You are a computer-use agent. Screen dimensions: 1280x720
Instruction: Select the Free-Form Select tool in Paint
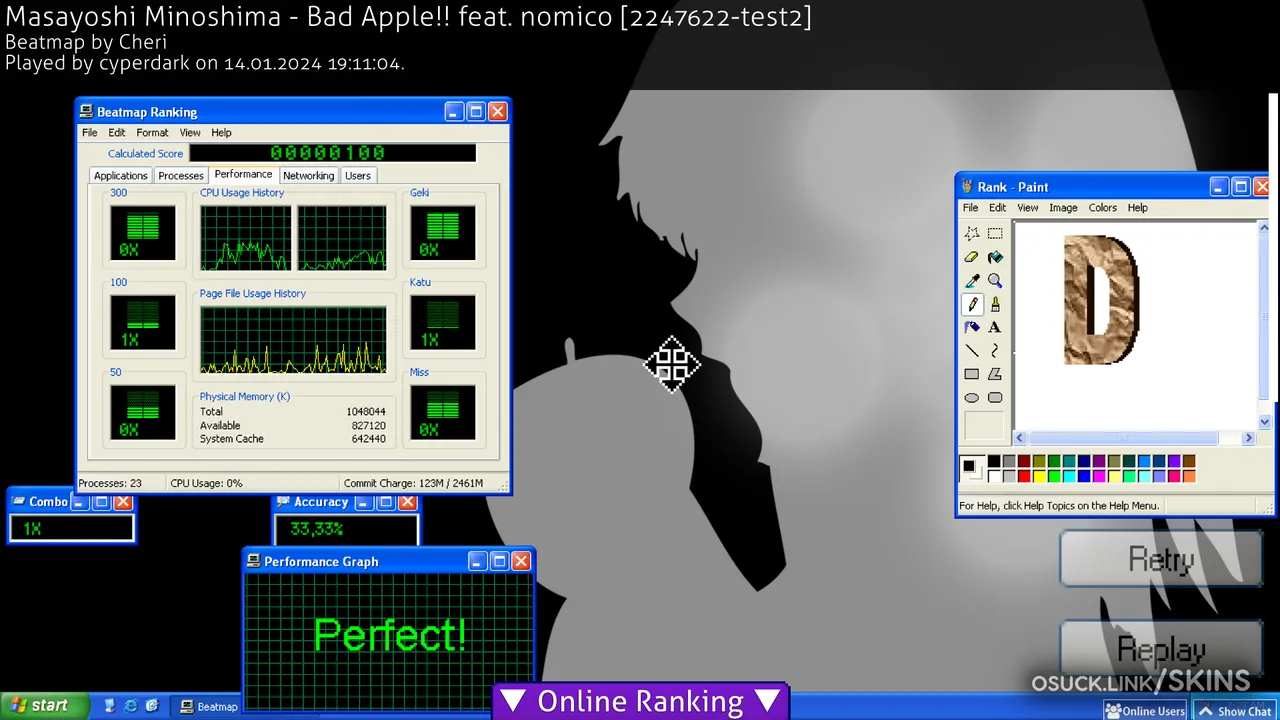tap(972, 233)
